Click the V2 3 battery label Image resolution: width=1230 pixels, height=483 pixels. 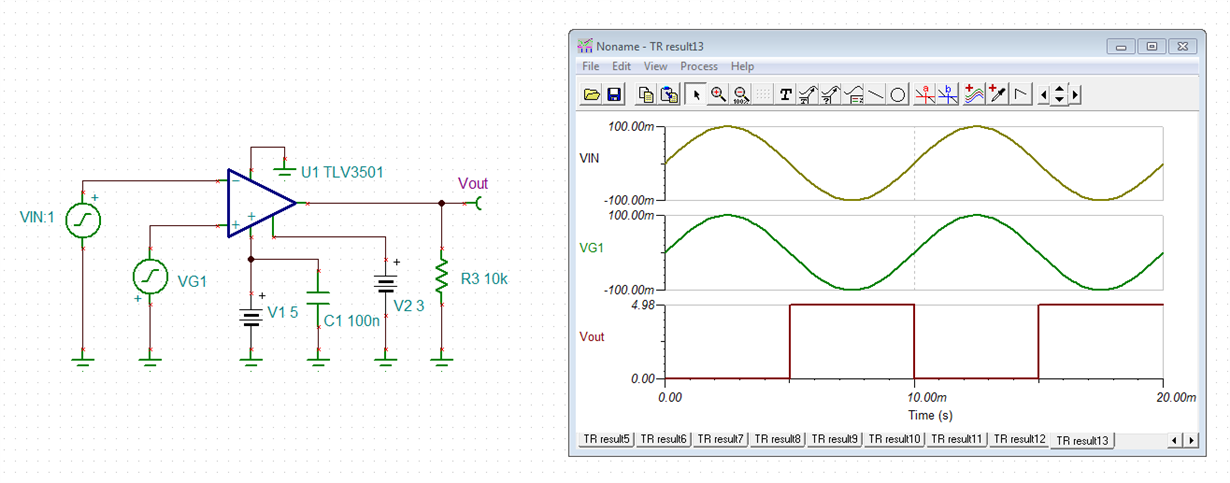point(409,305)
